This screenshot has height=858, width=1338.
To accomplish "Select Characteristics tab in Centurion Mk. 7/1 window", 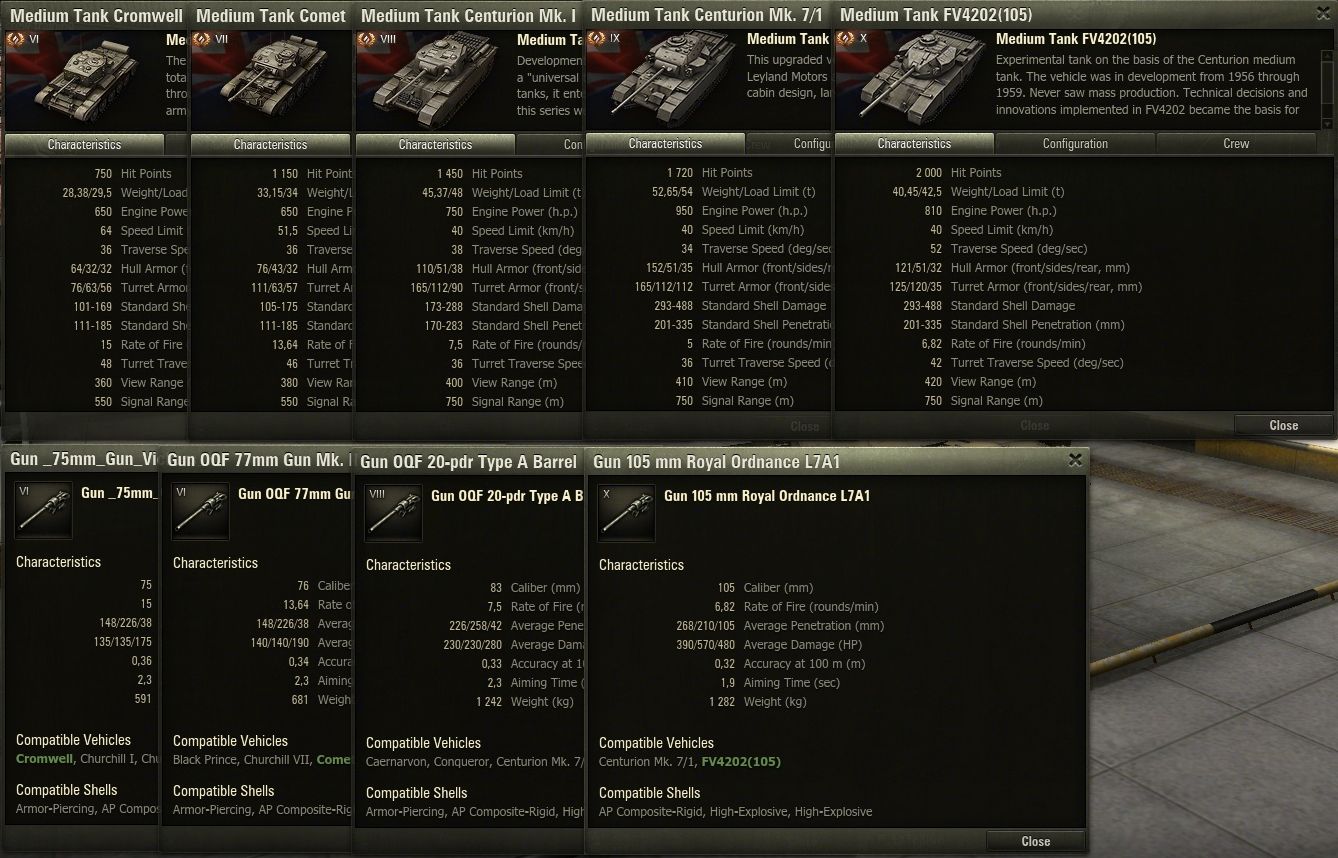I will coord(665,144).
